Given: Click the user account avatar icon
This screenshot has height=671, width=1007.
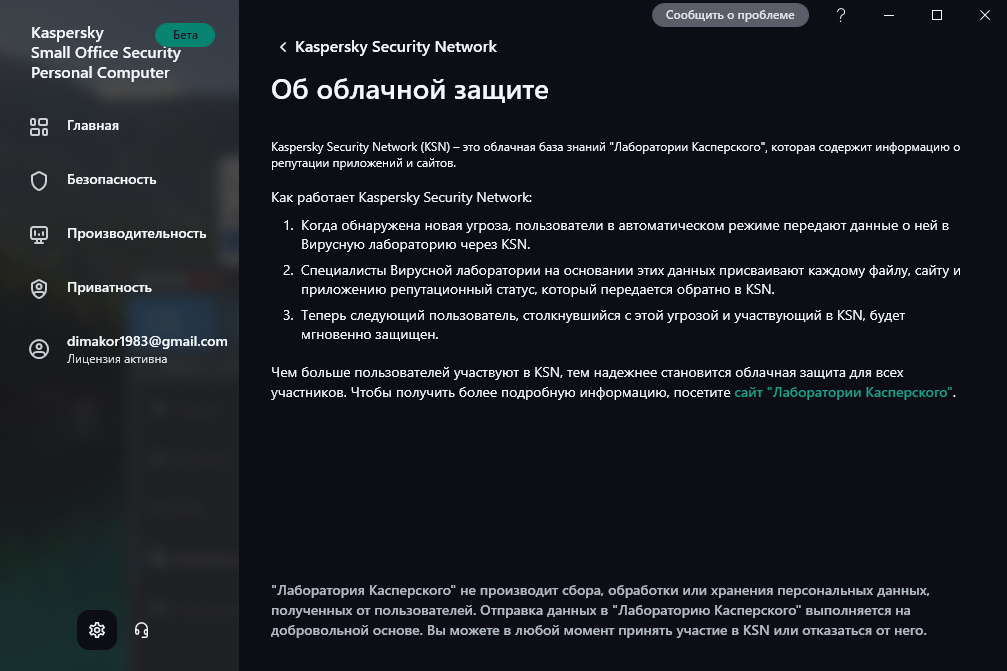Looking at the screenshot, I should pos(39,349).
